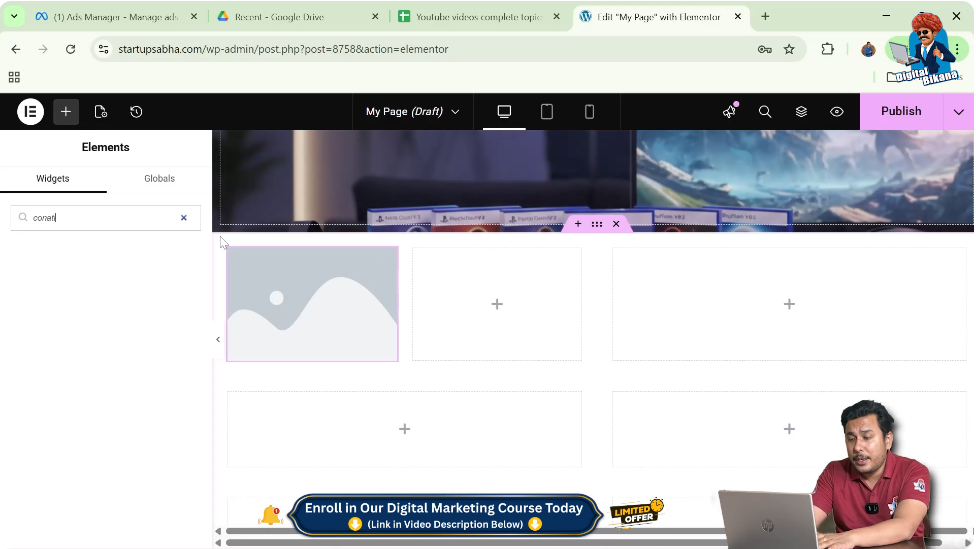Open the page settings document icon
This screenshot has width=976, height=549.
(x=101, y=112)
